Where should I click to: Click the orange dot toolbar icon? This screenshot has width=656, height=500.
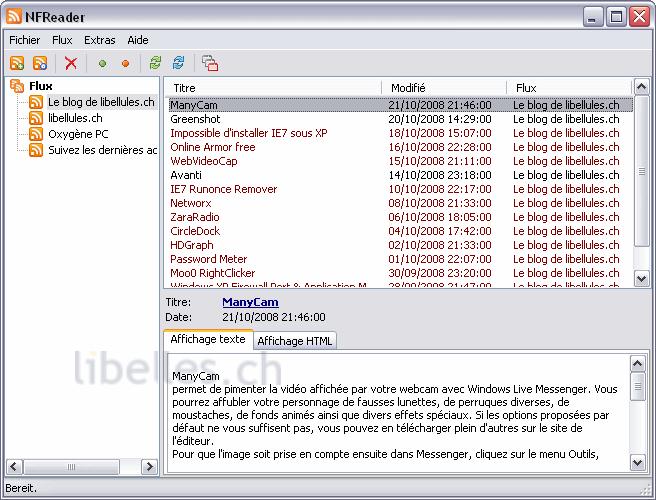pos(125,63)
